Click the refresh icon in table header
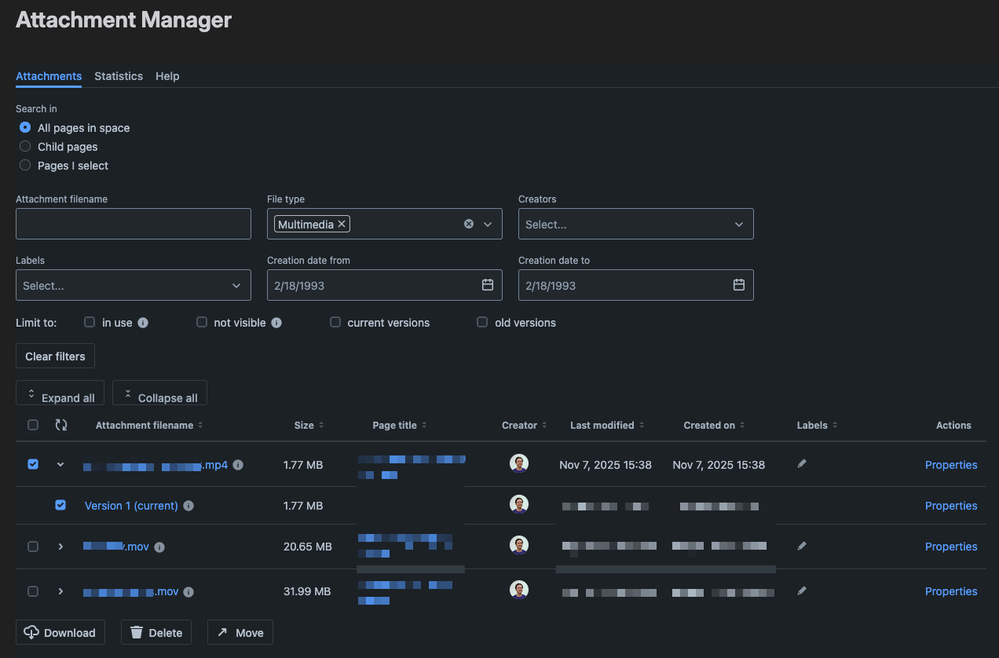 pos(61,425)
